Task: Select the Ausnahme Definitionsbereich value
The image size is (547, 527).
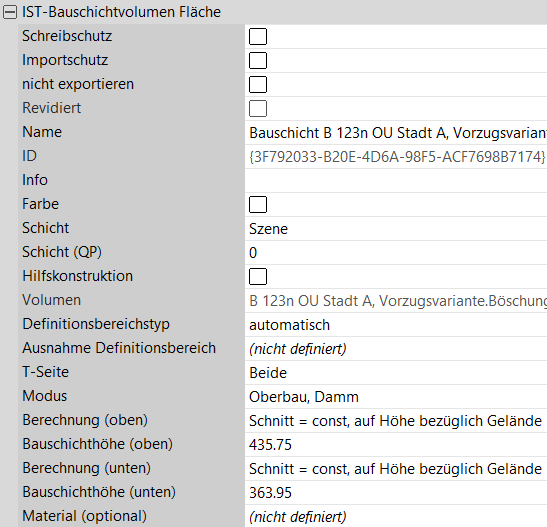Action: [x=396, y=349]
